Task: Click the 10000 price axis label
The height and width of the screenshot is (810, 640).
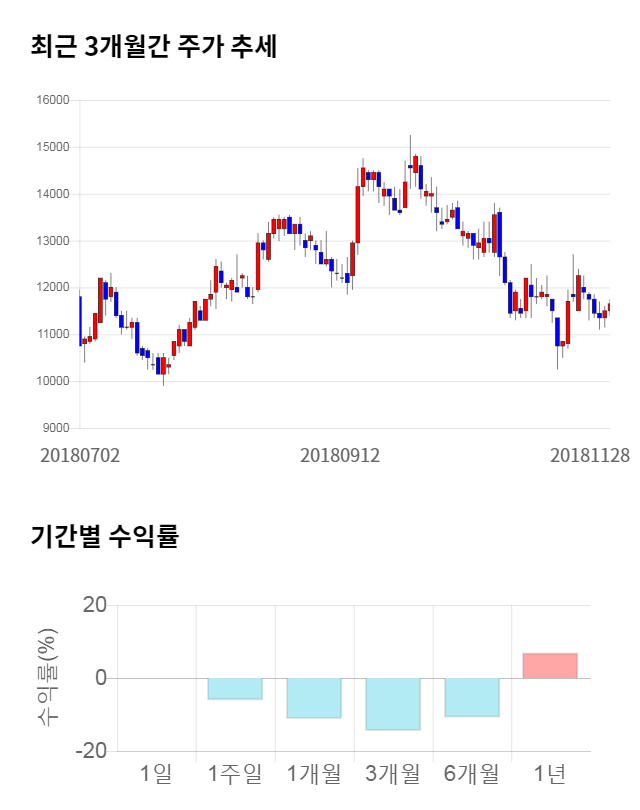Action: 53,381
